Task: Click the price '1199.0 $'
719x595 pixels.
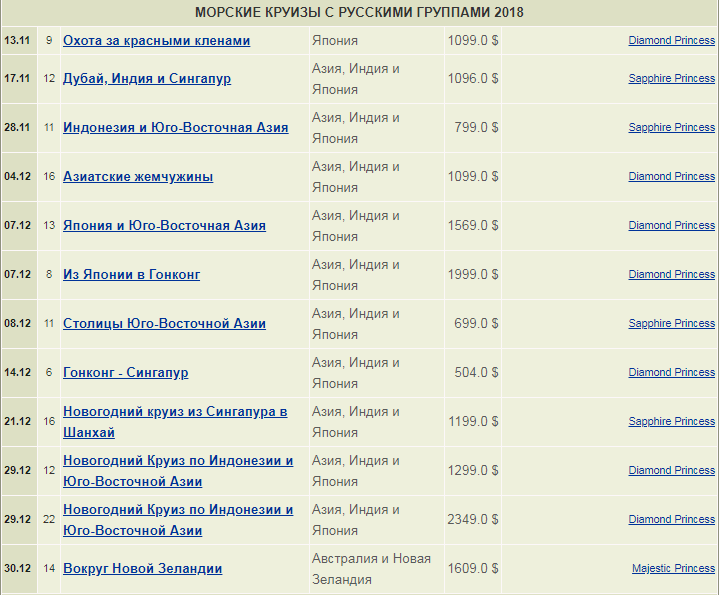Action: [473, 422]
